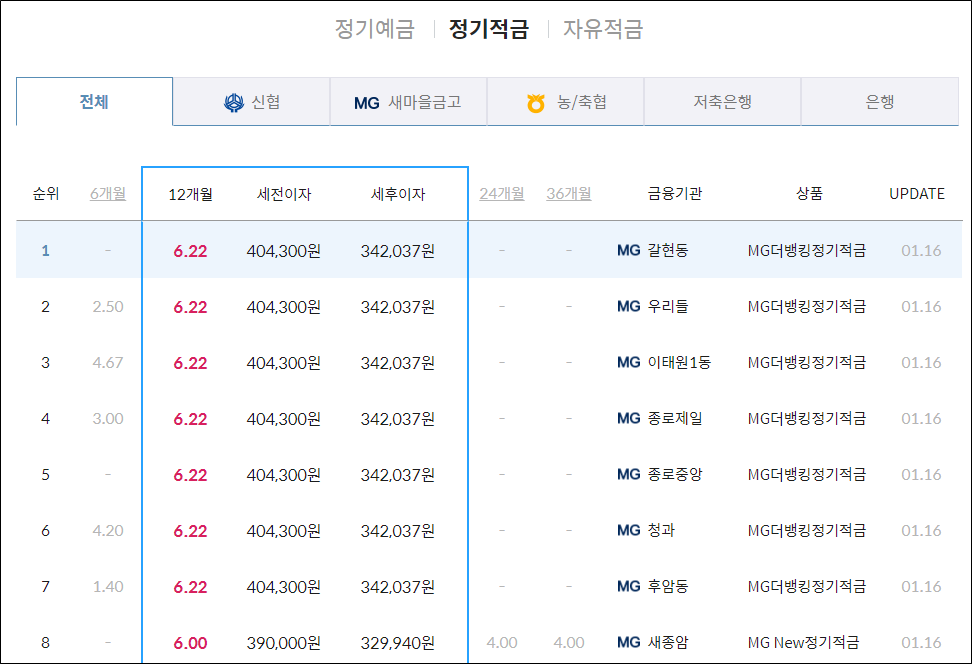Click the MG logo in 새마을금고 tab
The height and width of the screenshot is (664, 972).
(x=366, y=103)
